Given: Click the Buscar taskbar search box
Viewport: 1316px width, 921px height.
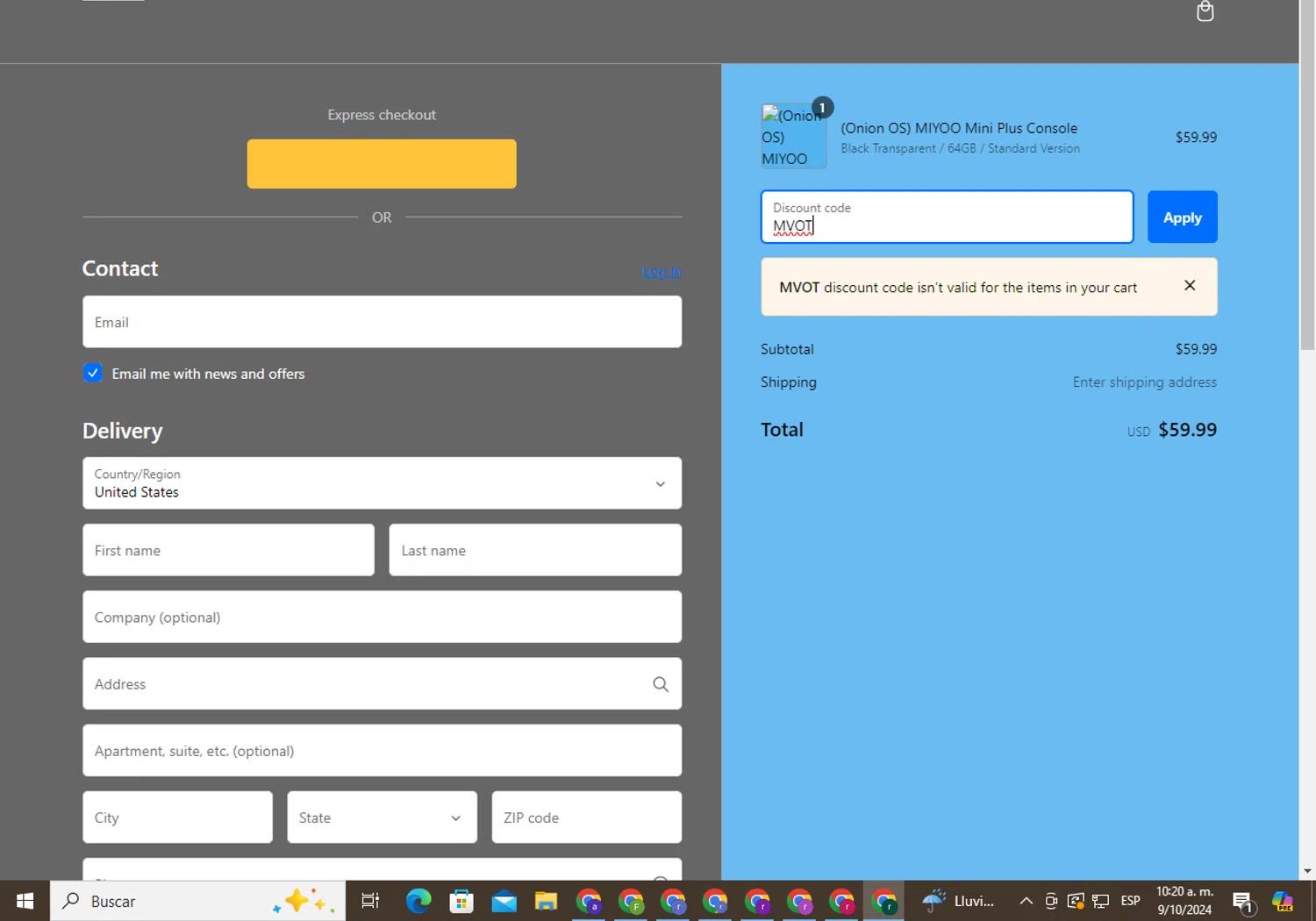Looking at the screenshot, I should [x=198, y=901].
